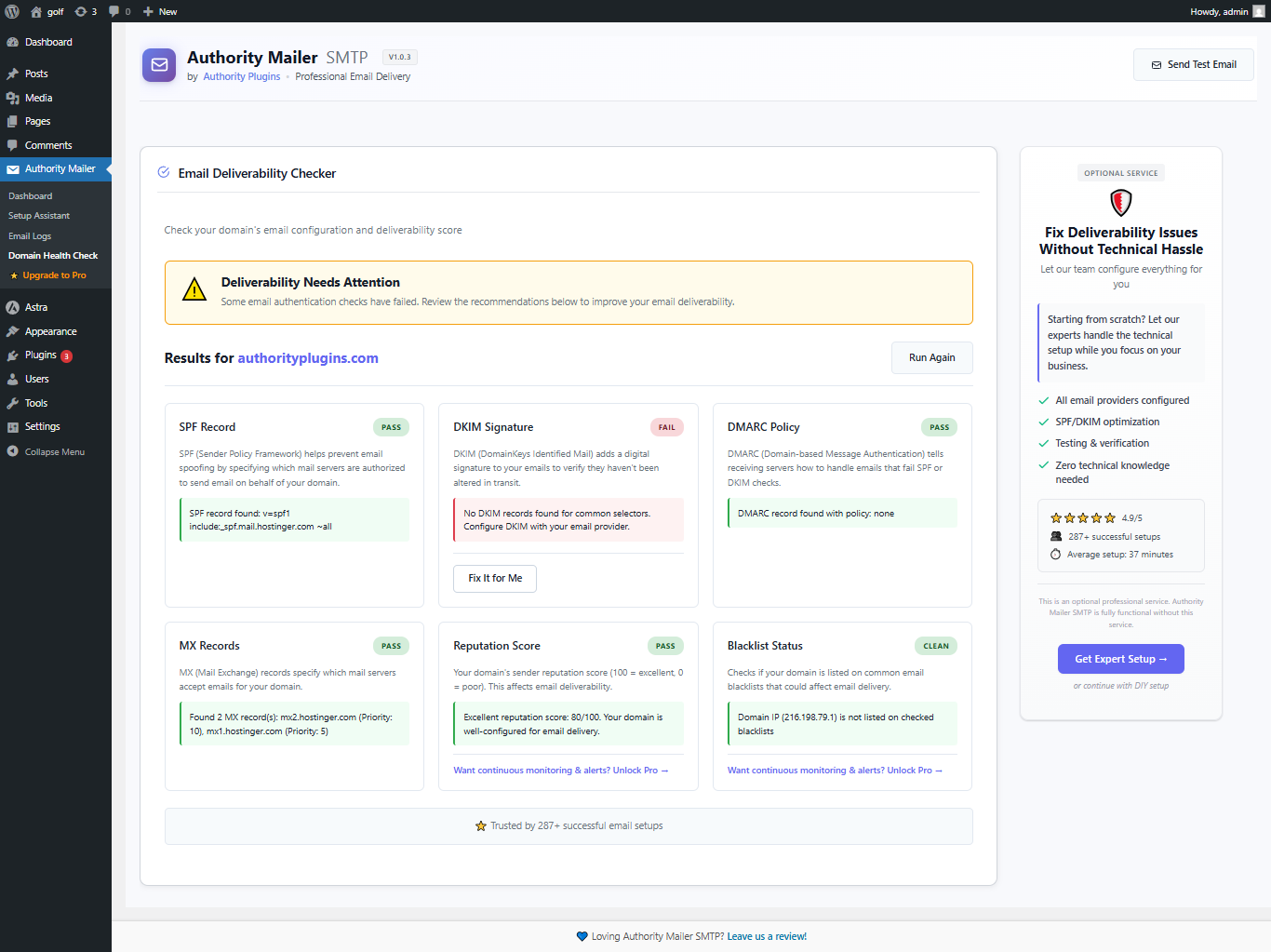Open the Tools hammer icon in the sidebar
The width and height of the screenshot is (1271, 952).
coord(13,402)
